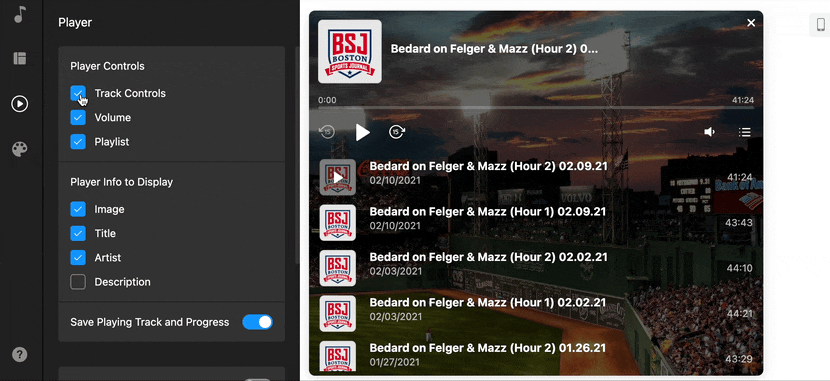The image size is (830, 381).
Task: Mute using the volume speaker icon
Action: (x=709, y=132)
